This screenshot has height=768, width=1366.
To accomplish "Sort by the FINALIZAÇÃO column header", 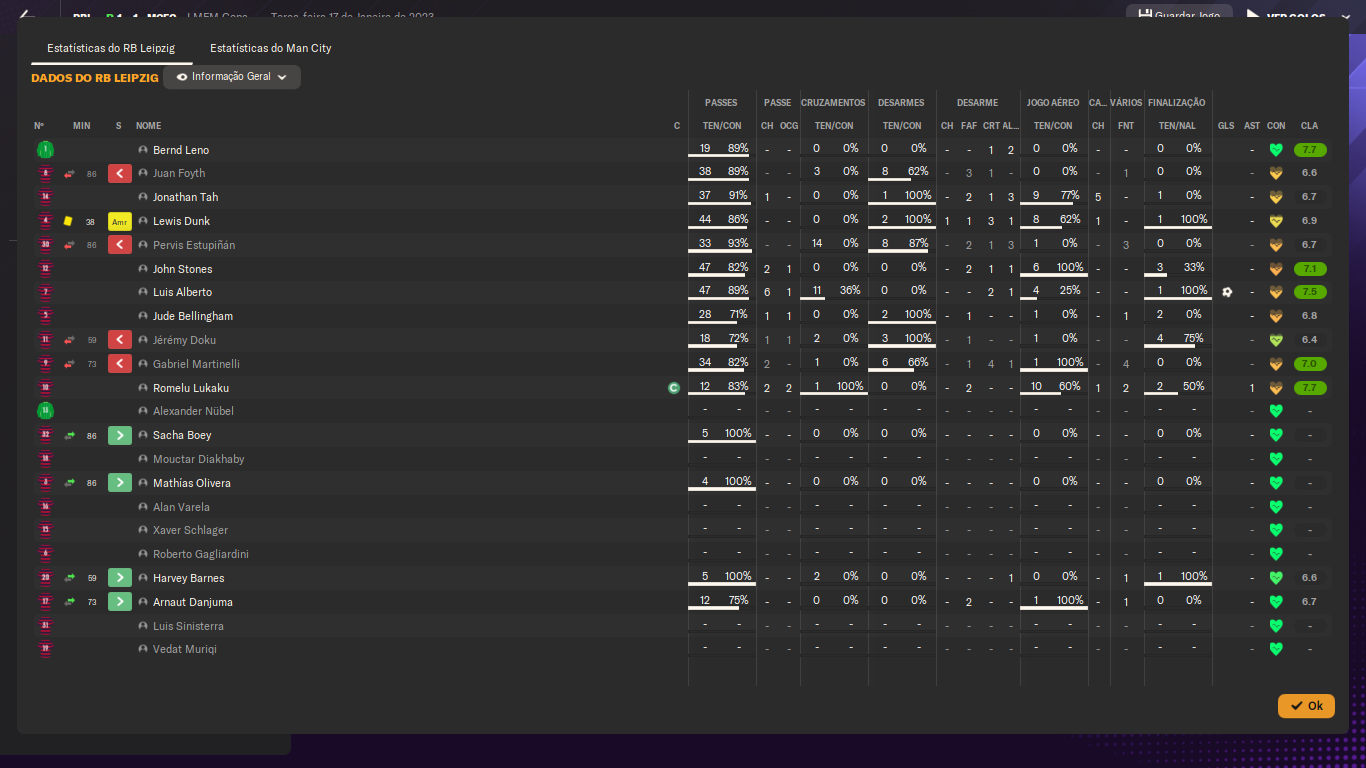I will [x=1177, y=103].
